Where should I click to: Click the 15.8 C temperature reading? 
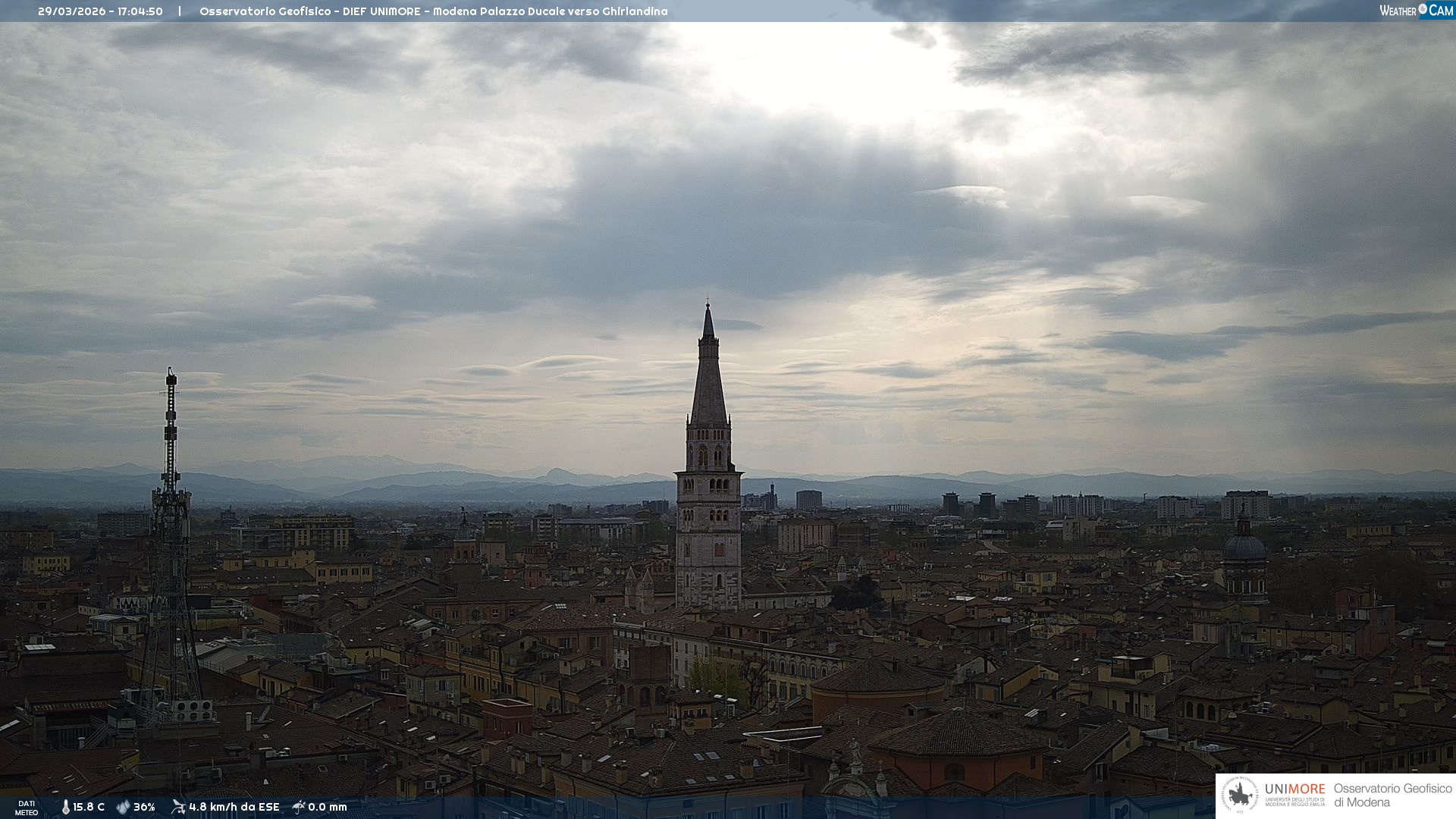coord(89,807)
